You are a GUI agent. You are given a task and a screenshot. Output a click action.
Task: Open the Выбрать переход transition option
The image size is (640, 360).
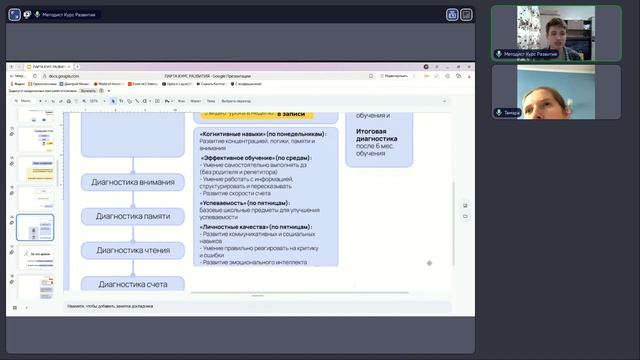(x=236, y=101)
